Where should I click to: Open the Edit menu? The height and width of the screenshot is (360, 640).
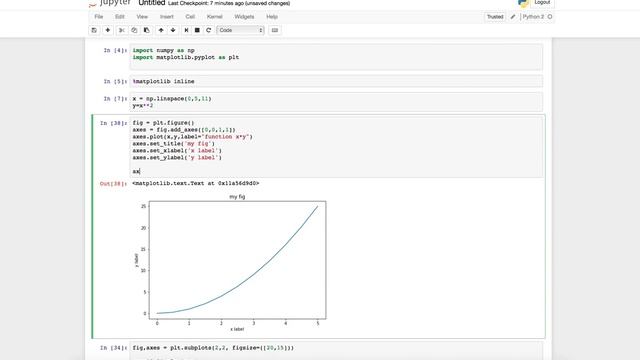click(x=120, y=17)
